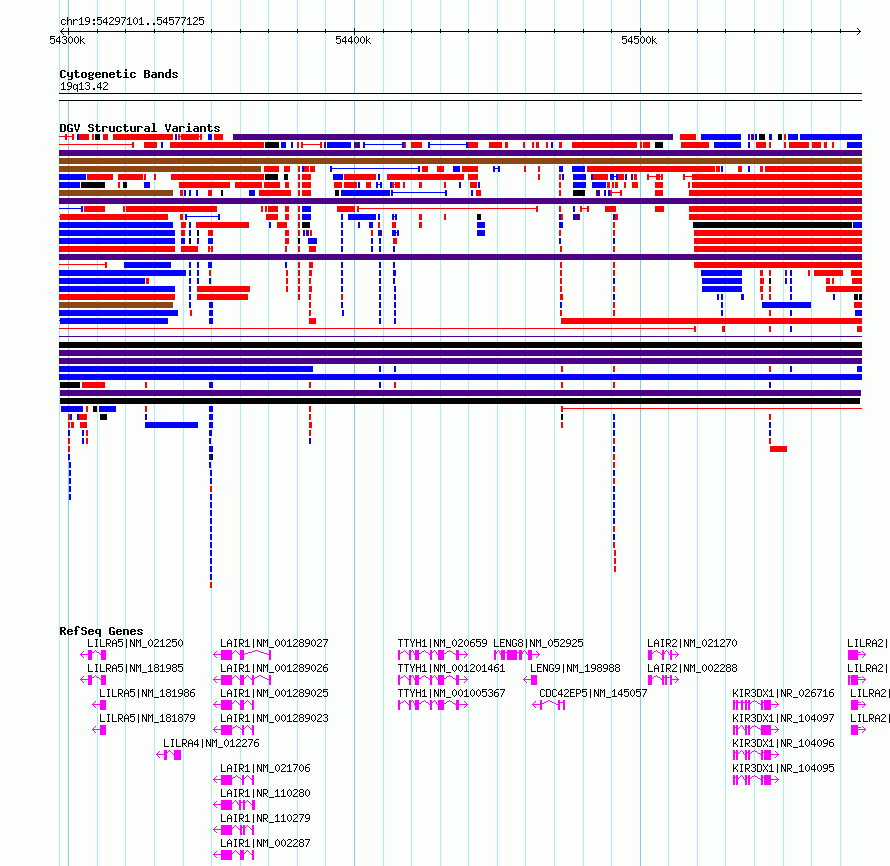Select the TTYH1|NM_001201461 label

coord(451,669)
